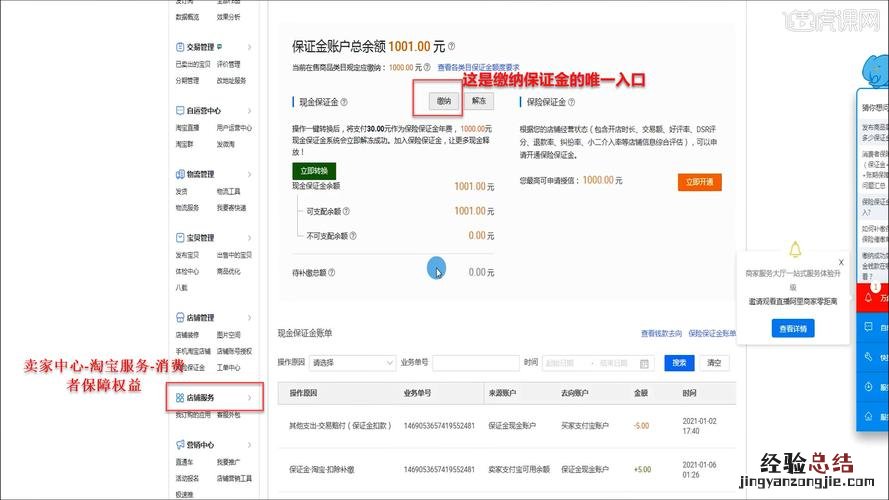This screenshot has width=889, height=500.
Task: Open the 查看钱款去向 link
Action: tap(661, 333)
